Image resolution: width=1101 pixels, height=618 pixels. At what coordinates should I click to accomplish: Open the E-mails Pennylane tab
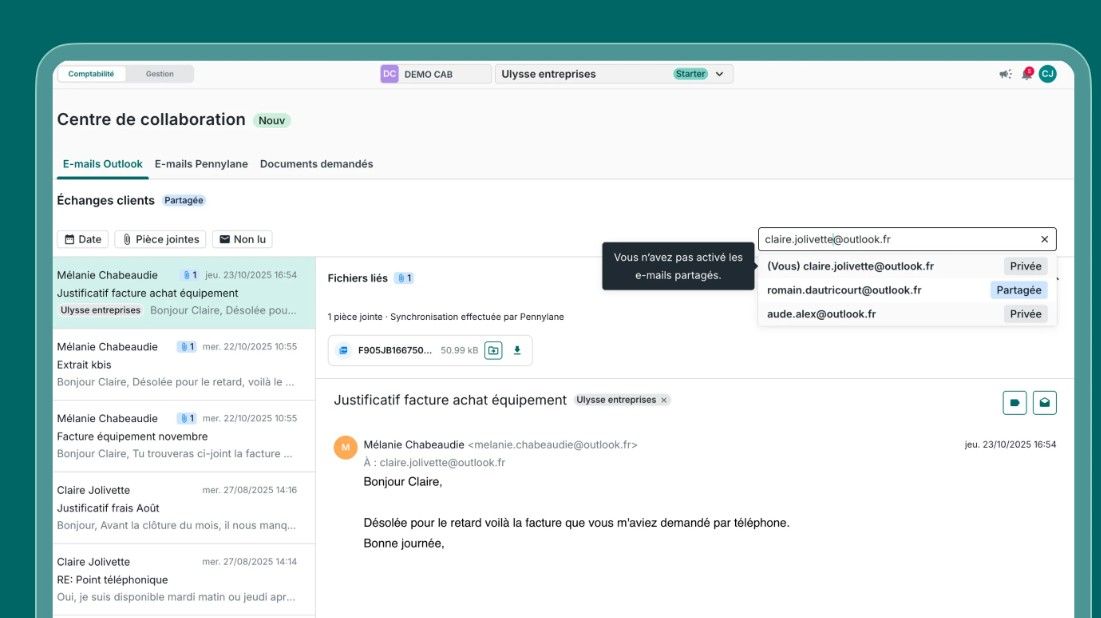coord(201,164)
